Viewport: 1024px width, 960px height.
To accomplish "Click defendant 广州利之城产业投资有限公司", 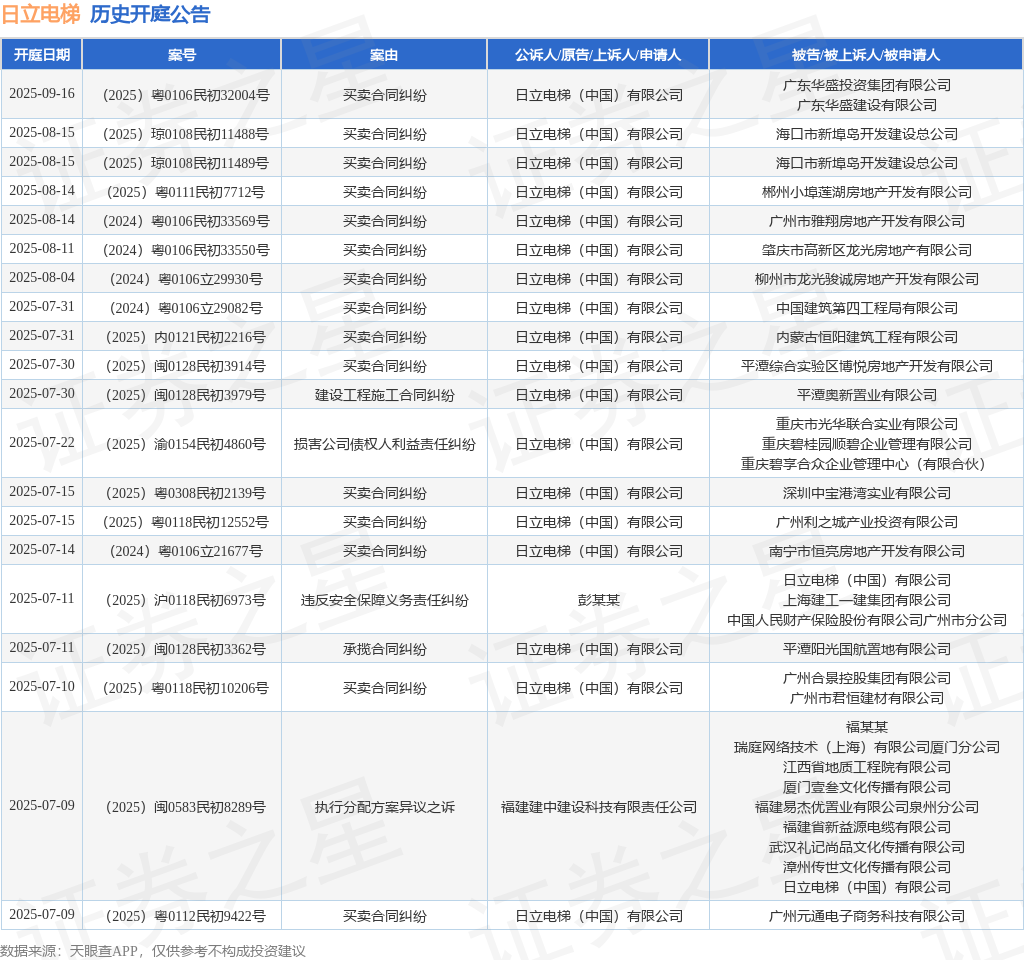I will tap(867, 522).
